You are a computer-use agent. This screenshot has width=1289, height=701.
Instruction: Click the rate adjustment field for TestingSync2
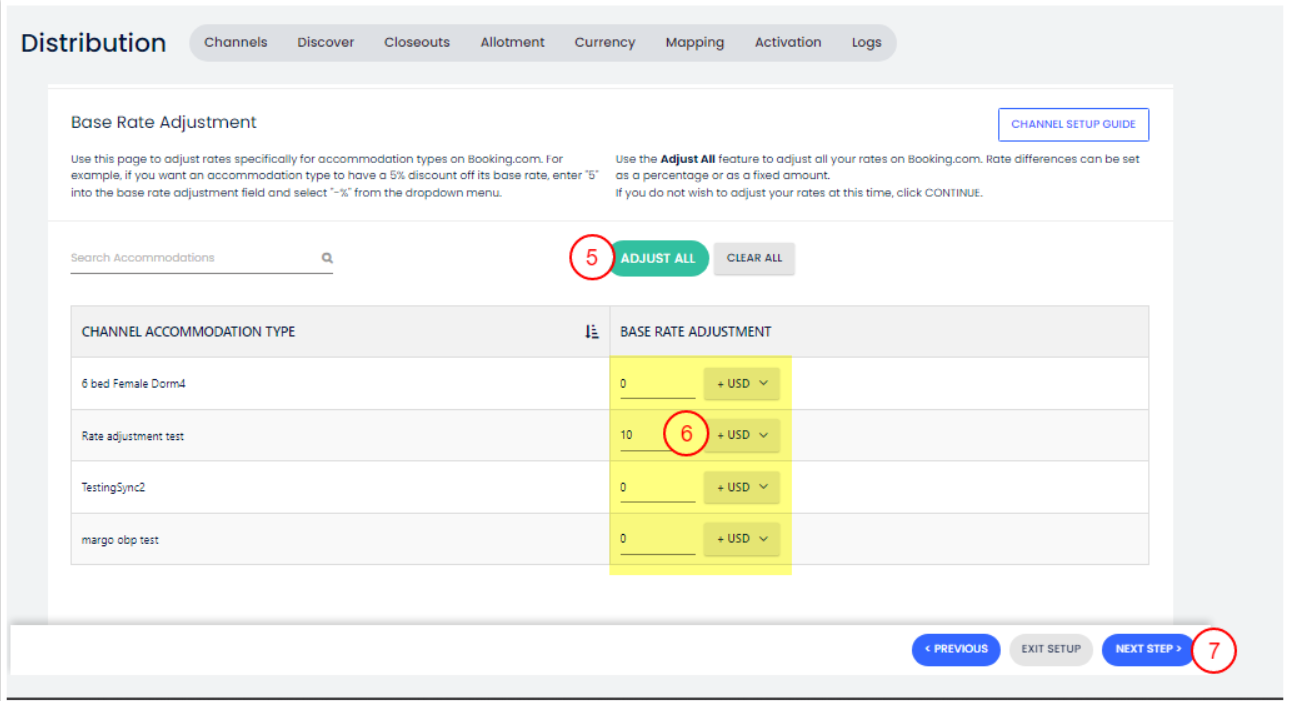tap(656, 488)
